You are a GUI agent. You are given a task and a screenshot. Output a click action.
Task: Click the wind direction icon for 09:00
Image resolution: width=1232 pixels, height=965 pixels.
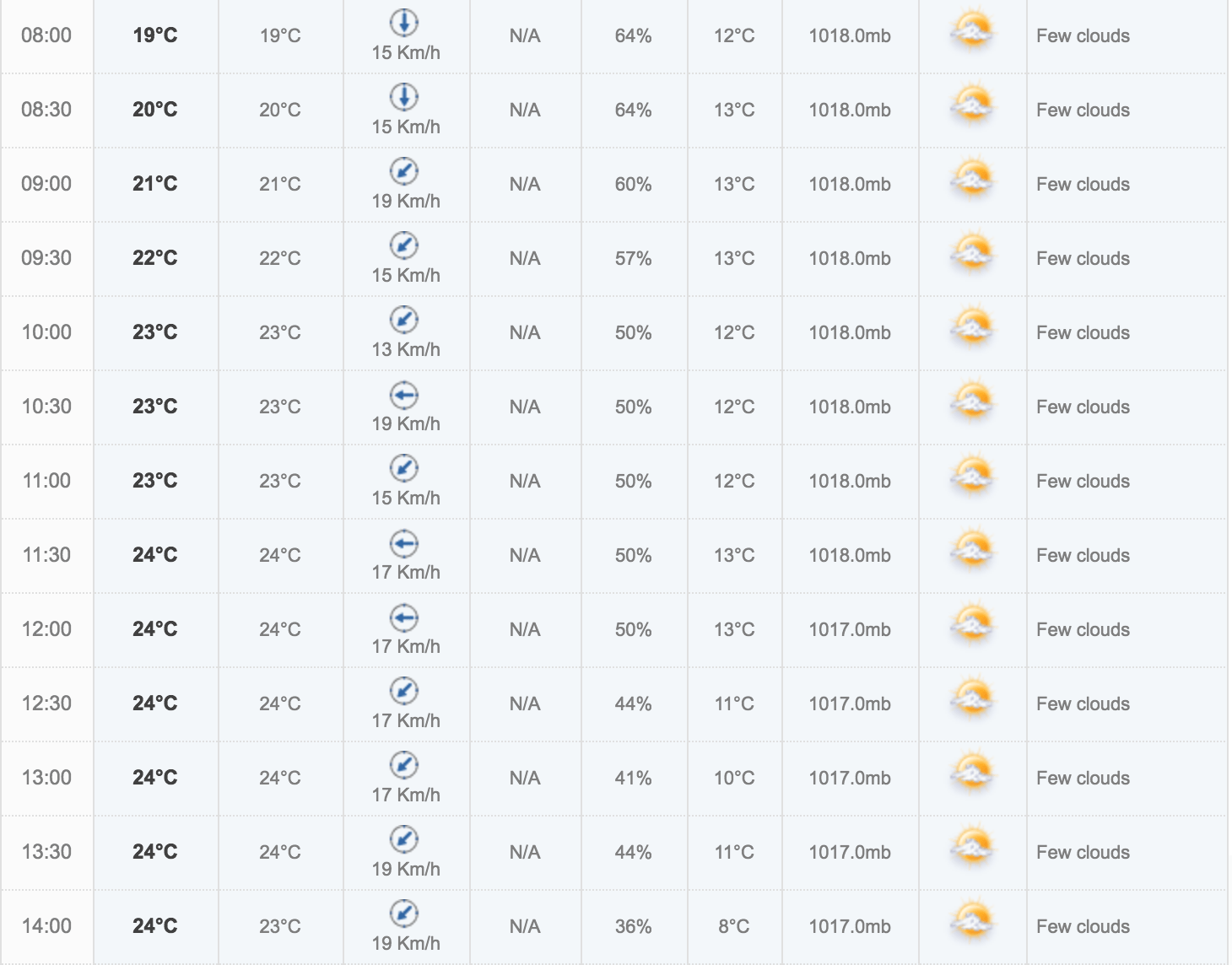pos(404,170)
